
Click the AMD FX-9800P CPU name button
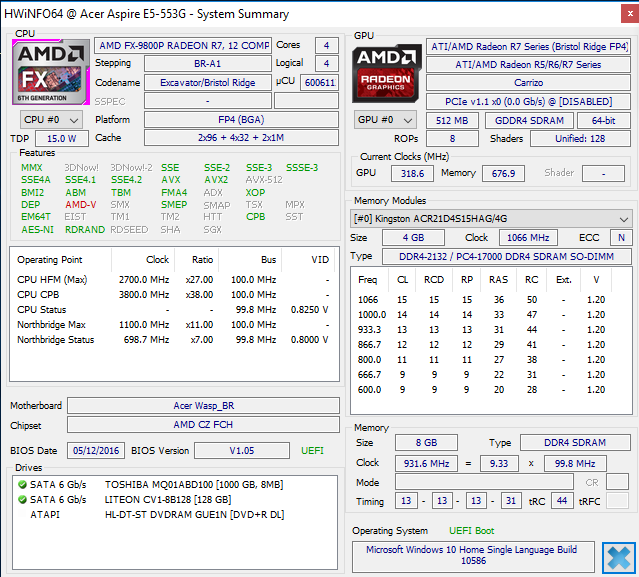pos(182,46)
